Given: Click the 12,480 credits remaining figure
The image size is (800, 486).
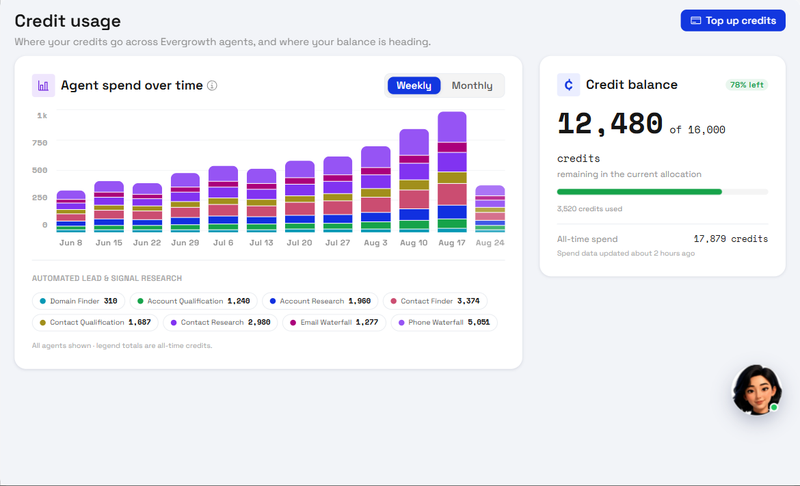Looking at the screenshot, I should 610,123.
